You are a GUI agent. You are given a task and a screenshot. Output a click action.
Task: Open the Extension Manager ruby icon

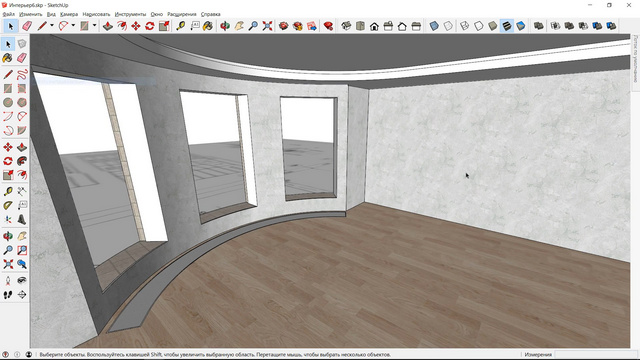pos(328,26)
